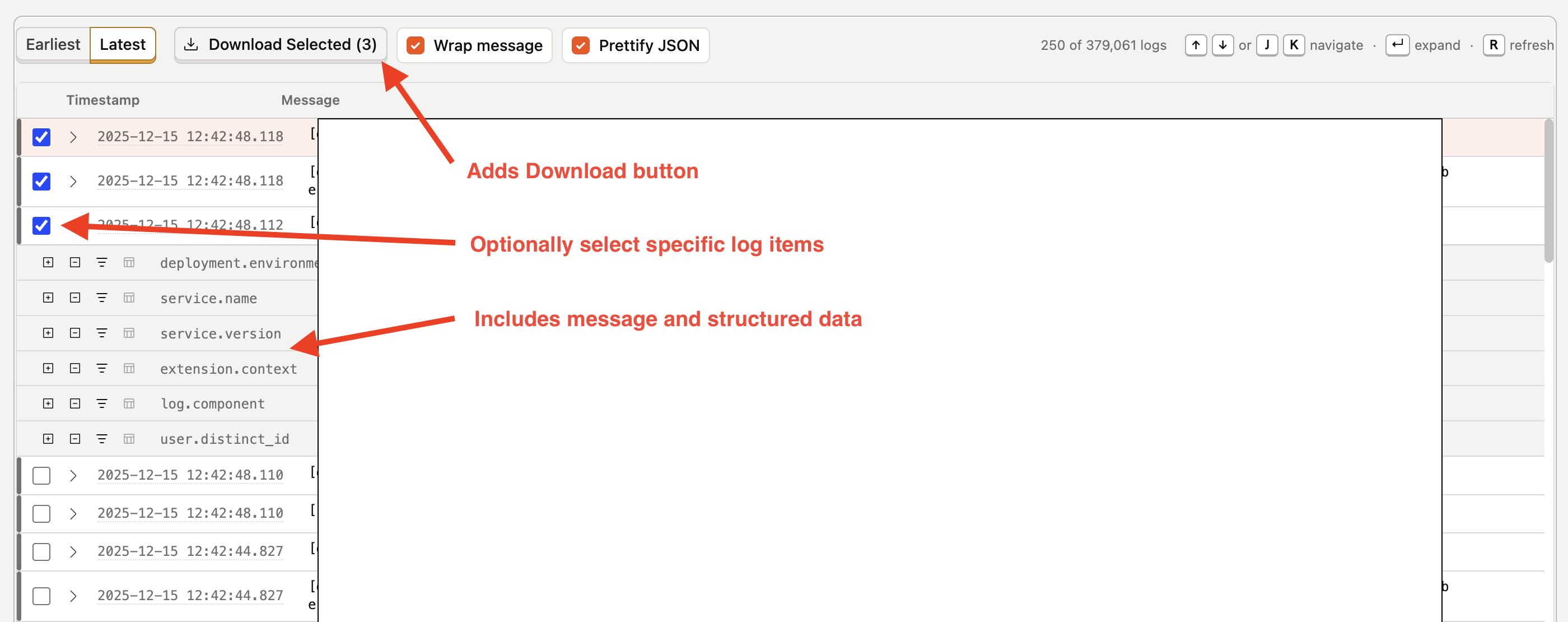Click the minus exclude icon for service.version

click(x=75, y=333)
